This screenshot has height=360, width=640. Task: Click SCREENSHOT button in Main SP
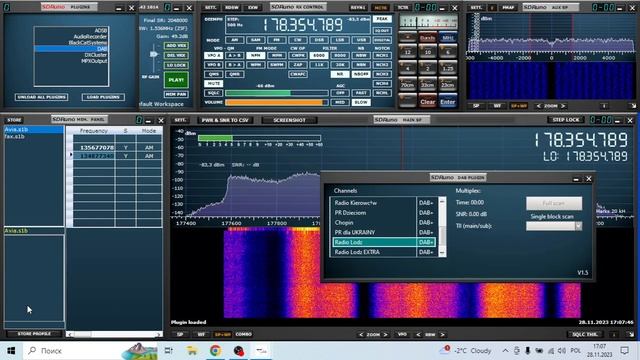coord(289,120)
